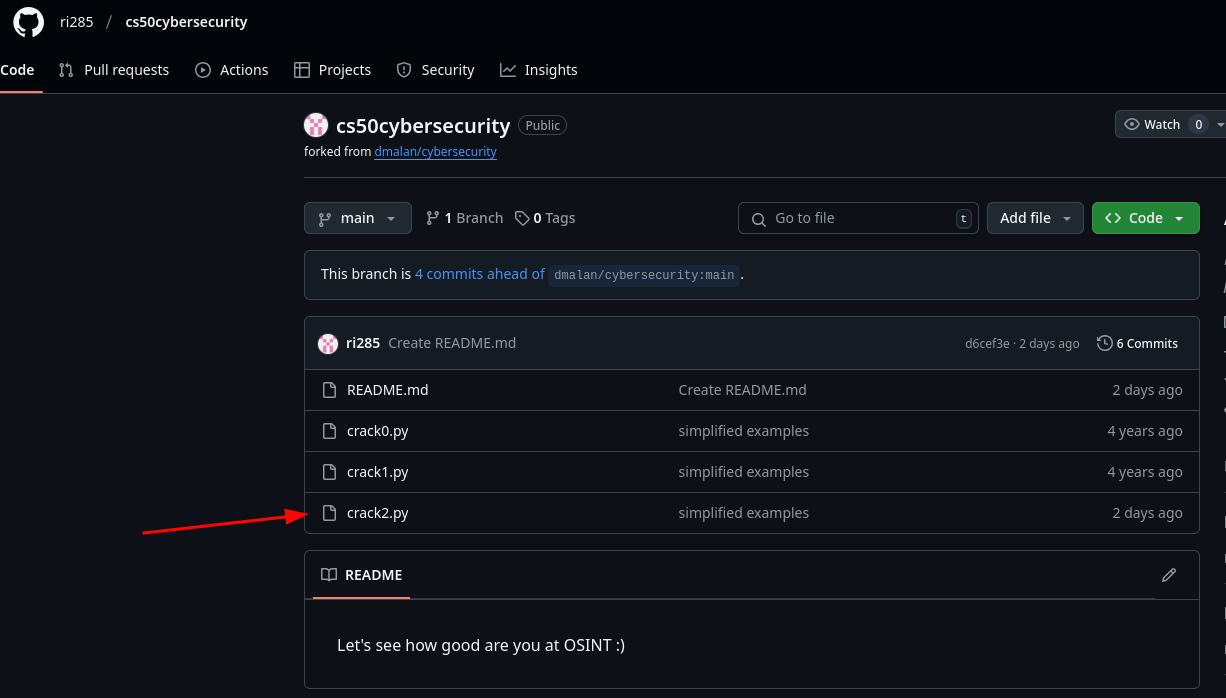Image resolution: width=1226 pixels, height=698 pixels.
Task: Open the green Code dropdown
Action: (x=1145, y=218)
